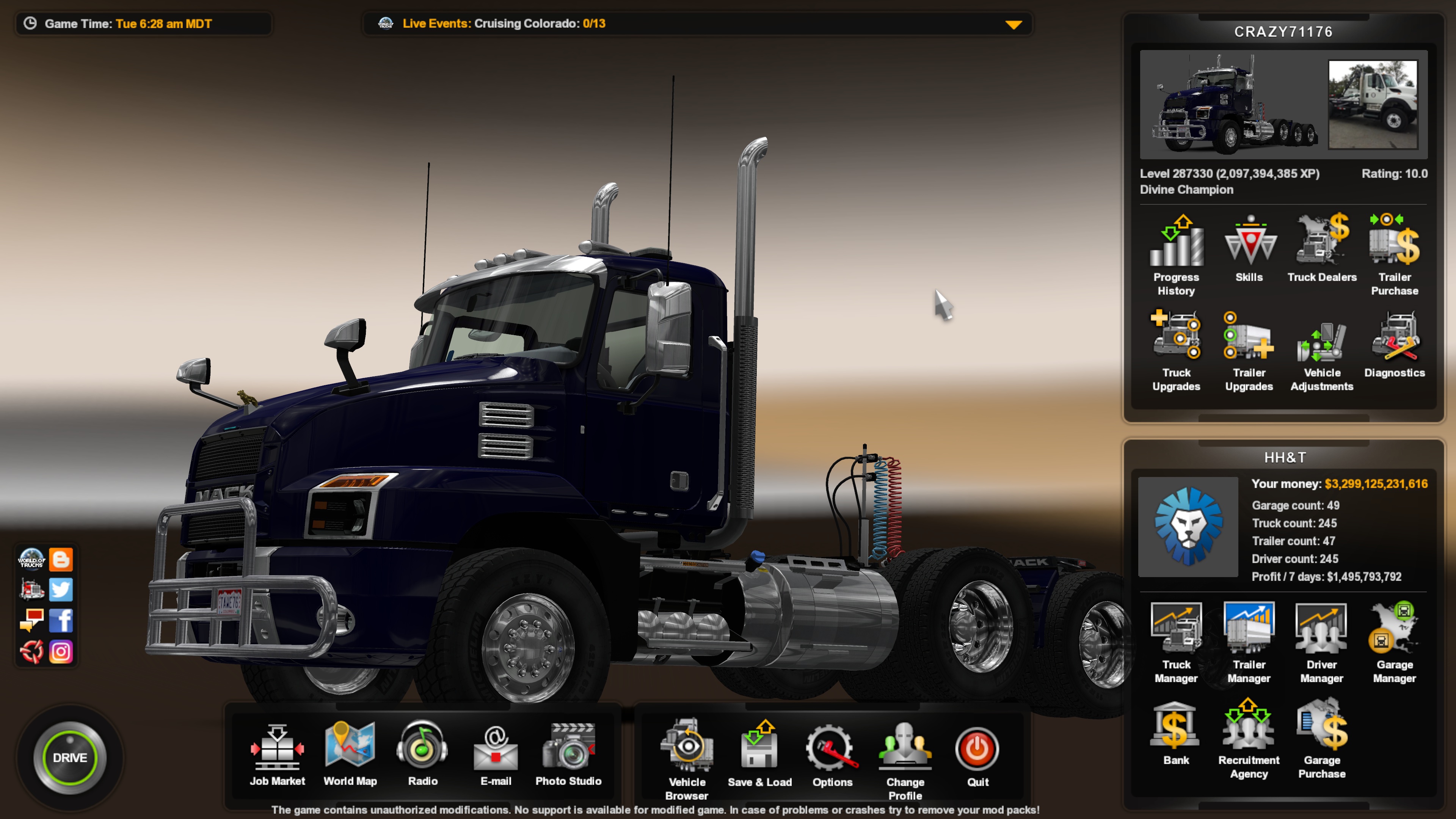Click the white truck profile picture
Screen dimensions: 1456x819
(x=1373, y=105)
